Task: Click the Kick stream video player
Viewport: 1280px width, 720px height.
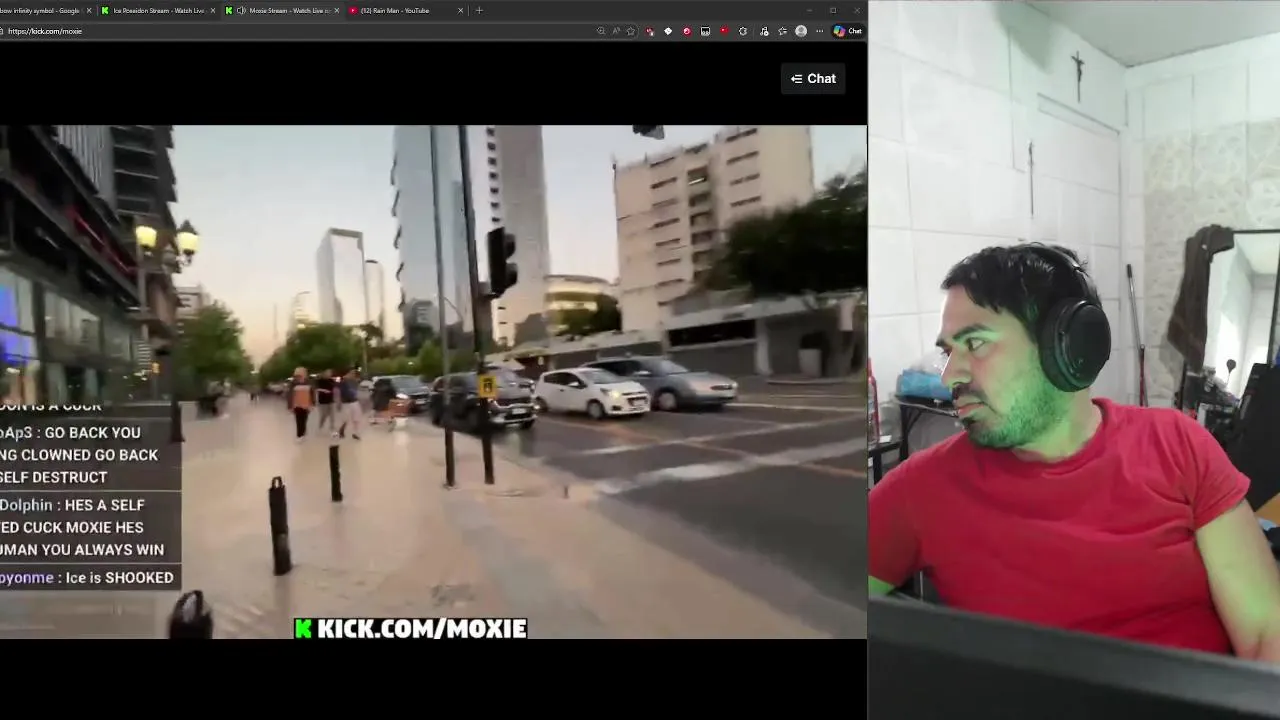Action: 433,382
